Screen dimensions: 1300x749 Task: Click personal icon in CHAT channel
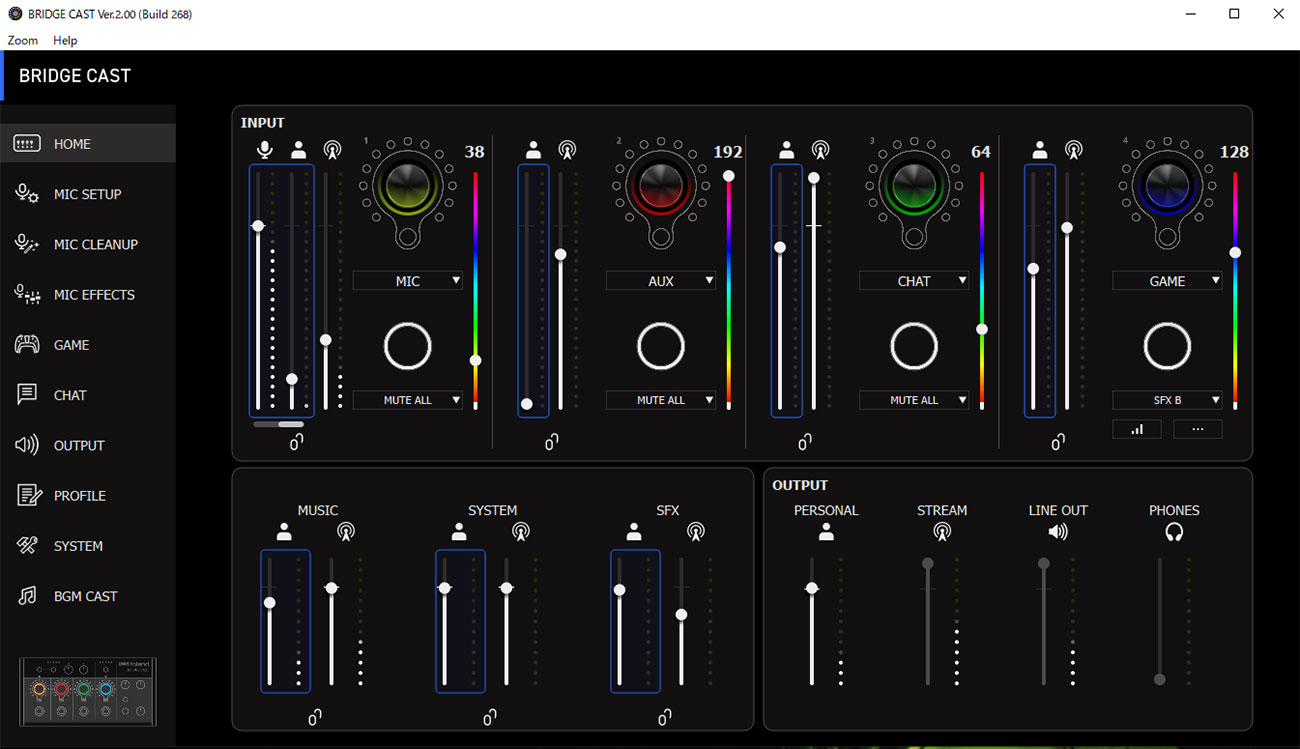[x=786, y=150]
